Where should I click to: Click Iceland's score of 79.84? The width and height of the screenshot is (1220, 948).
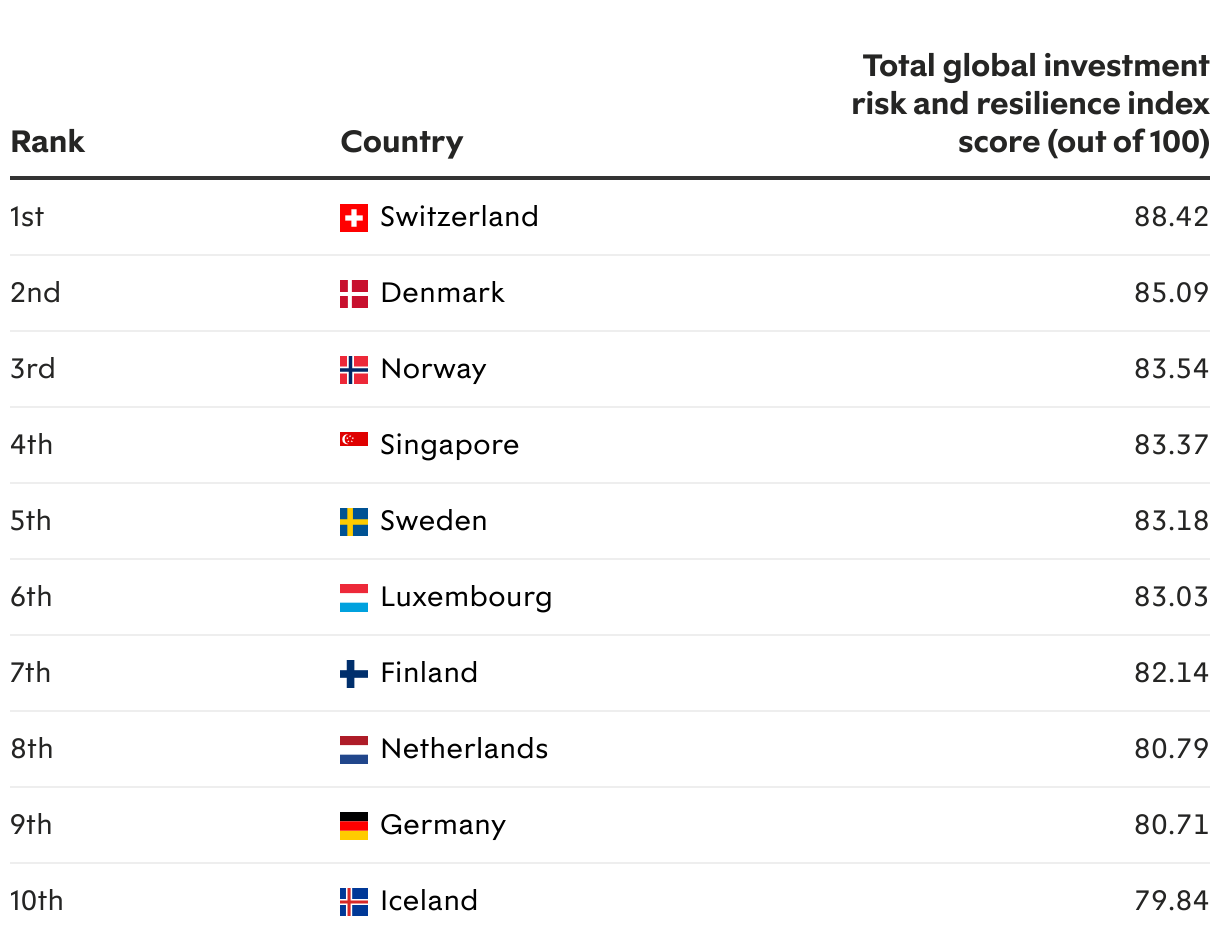click(1171, 901)
